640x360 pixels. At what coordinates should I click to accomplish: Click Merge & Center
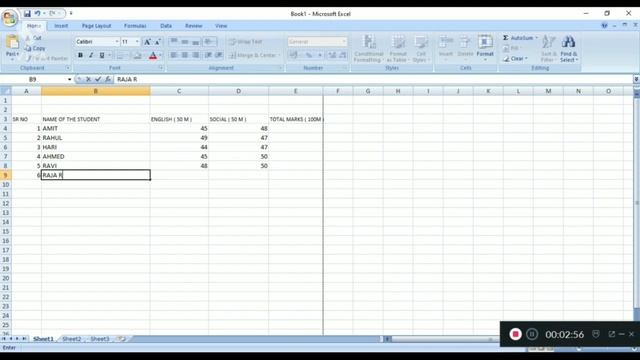click(253, 55)
